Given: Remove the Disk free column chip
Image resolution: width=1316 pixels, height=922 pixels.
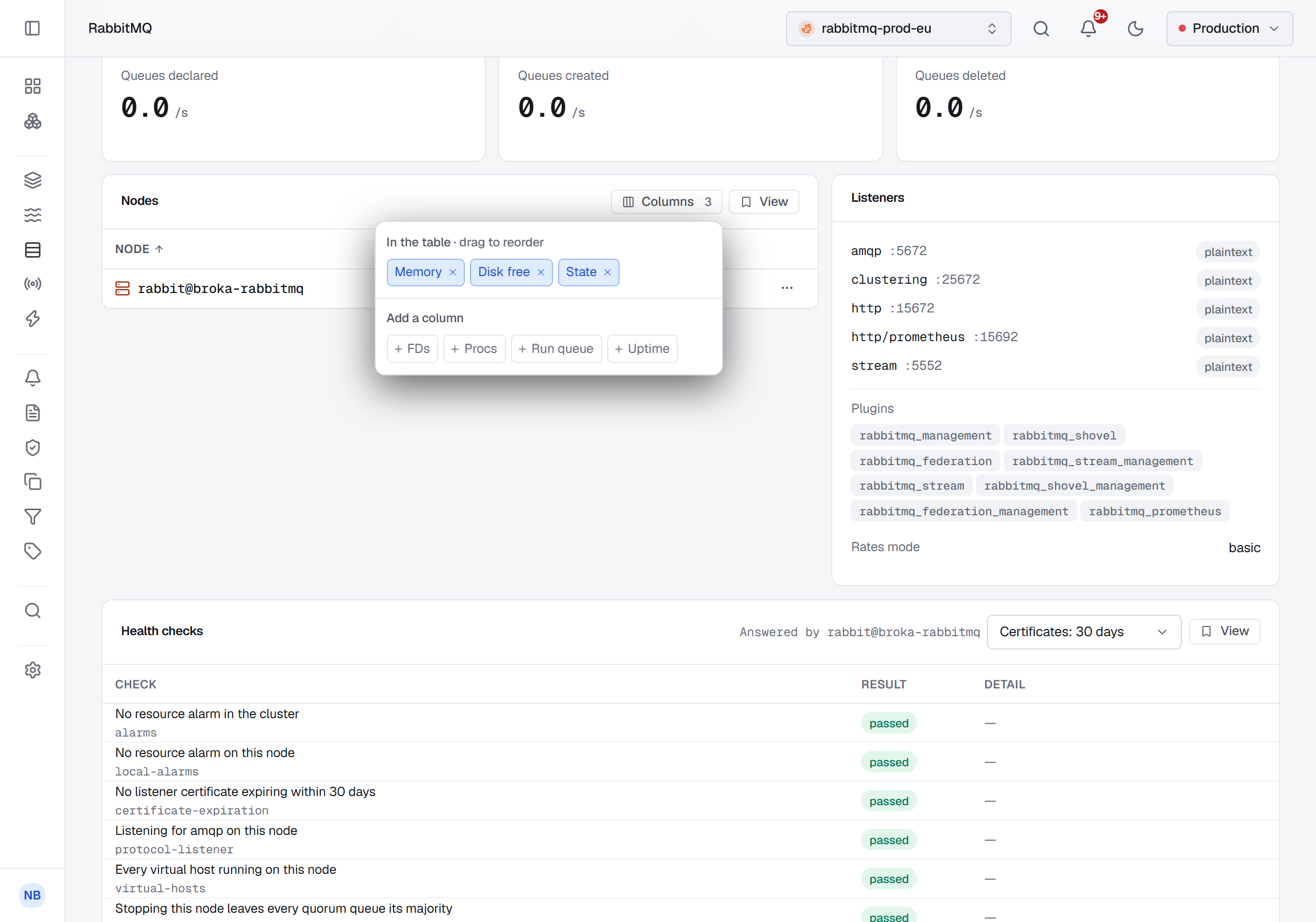Looking at the screenshot, I should coord(541,272).
